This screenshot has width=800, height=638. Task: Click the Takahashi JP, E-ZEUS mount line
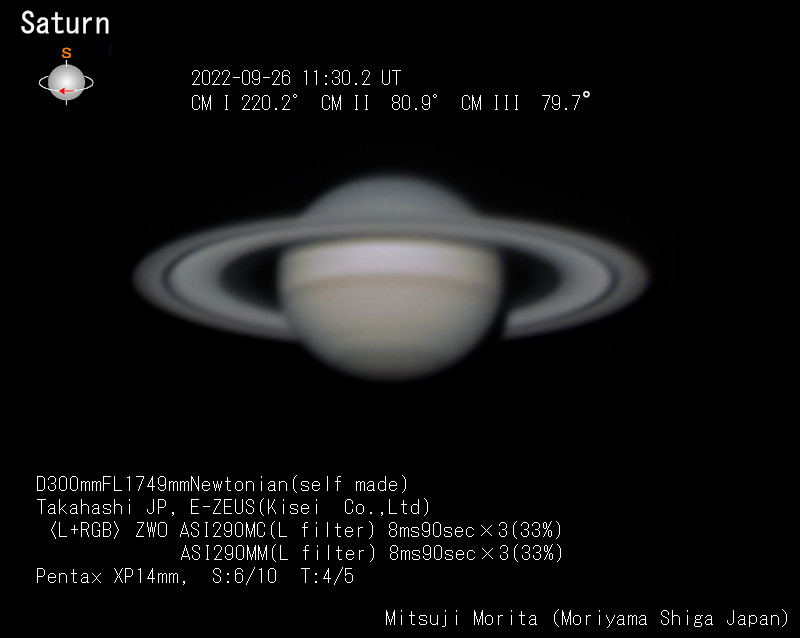[233, 507]
